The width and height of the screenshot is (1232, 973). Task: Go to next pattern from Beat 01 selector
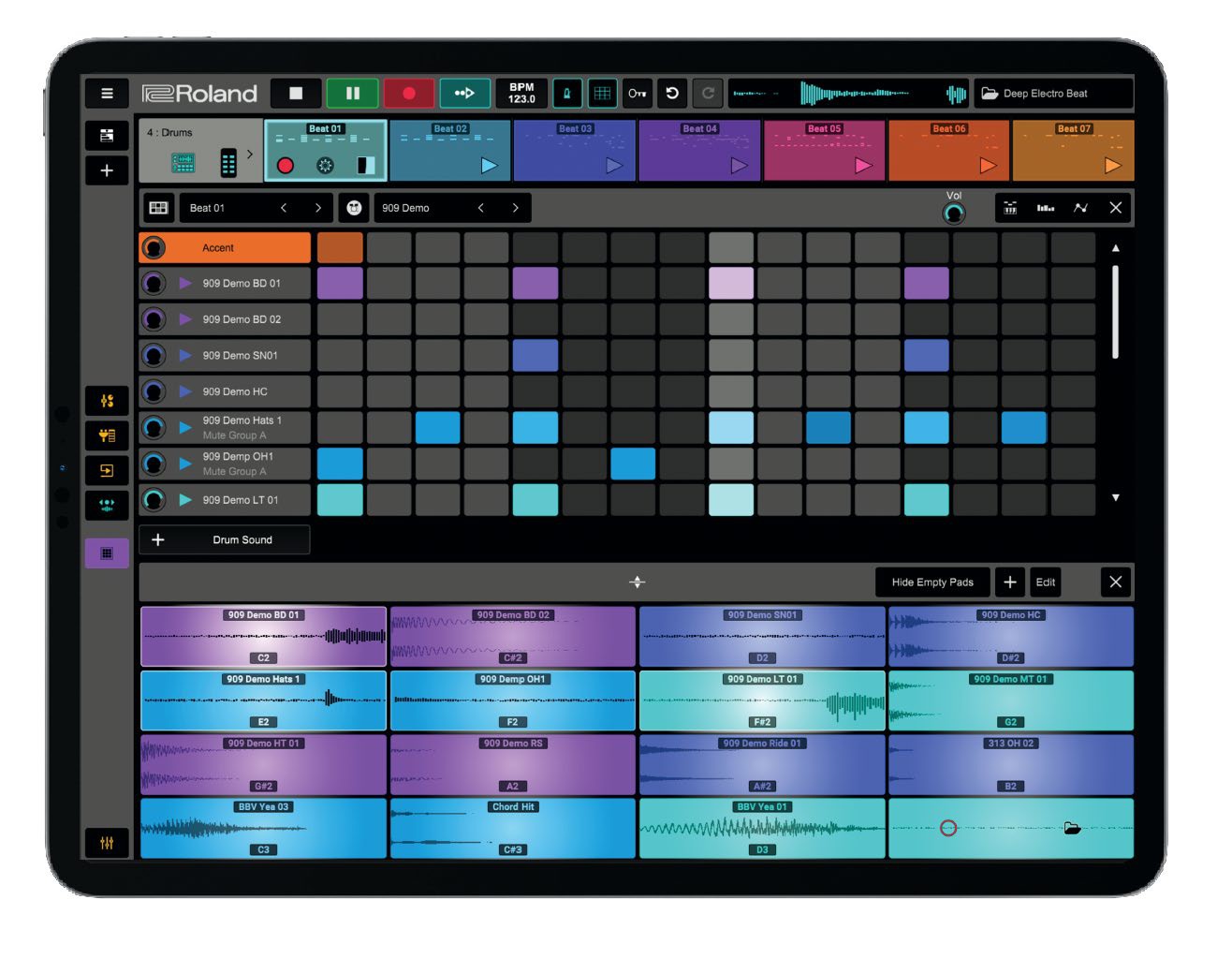[x=318, y=208]
